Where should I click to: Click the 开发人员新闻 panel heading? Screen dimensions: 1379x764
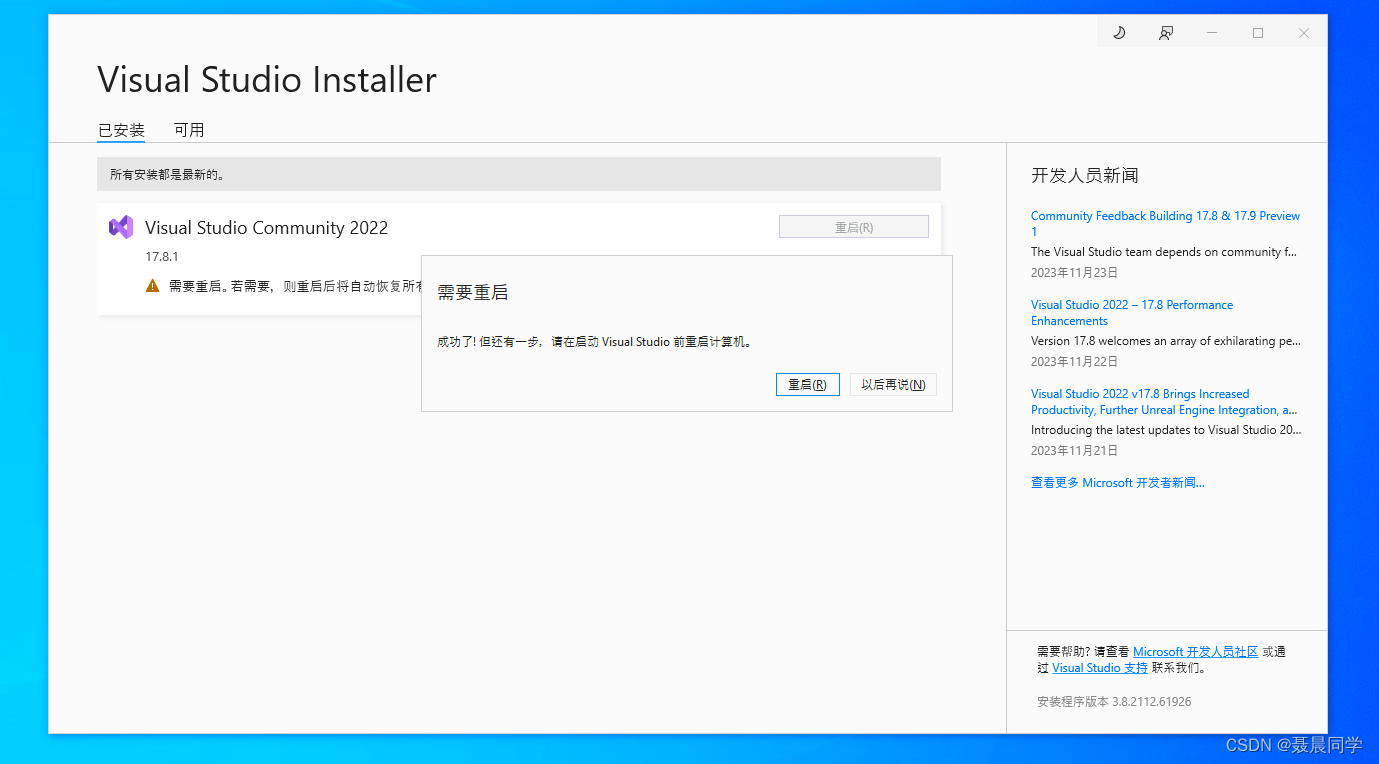[1085, 175]
